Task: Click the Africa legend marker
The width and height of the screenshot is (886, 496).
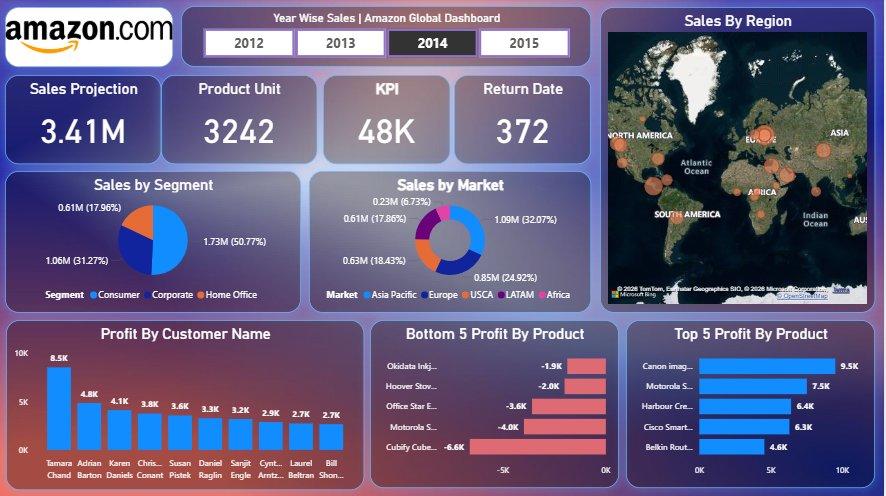Action: 542,295
